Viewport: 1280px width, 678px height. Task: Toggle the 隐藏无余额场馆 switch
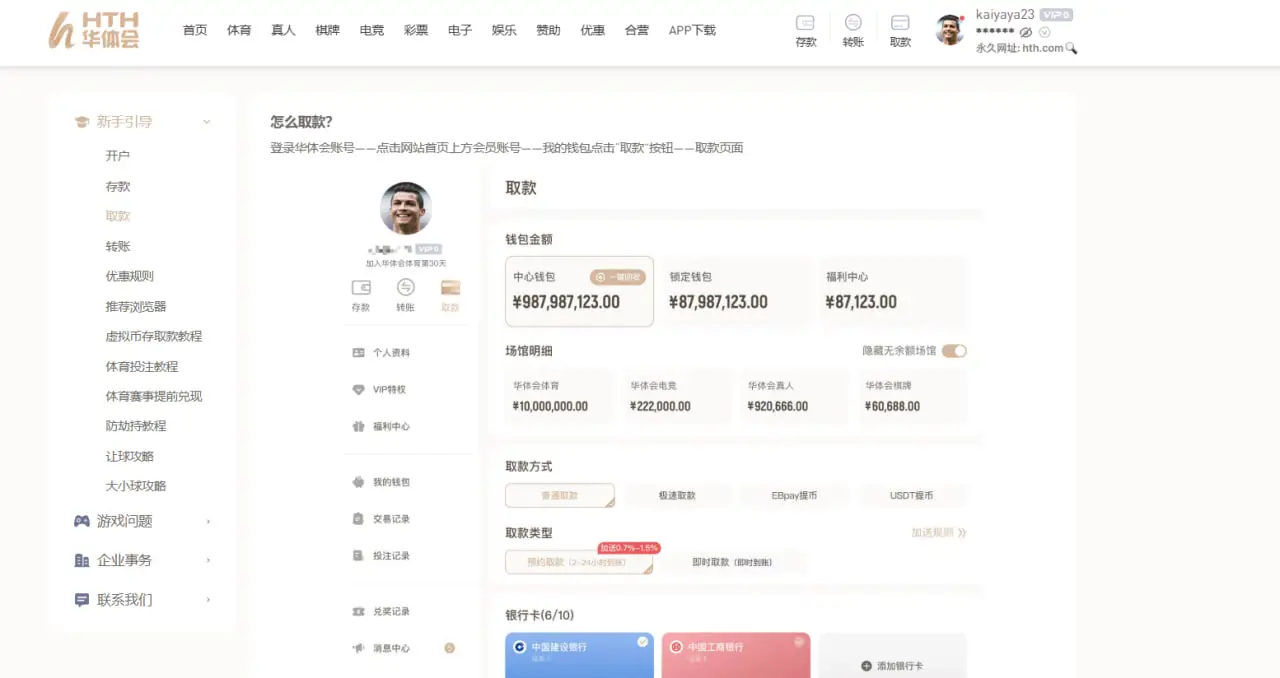954,351
